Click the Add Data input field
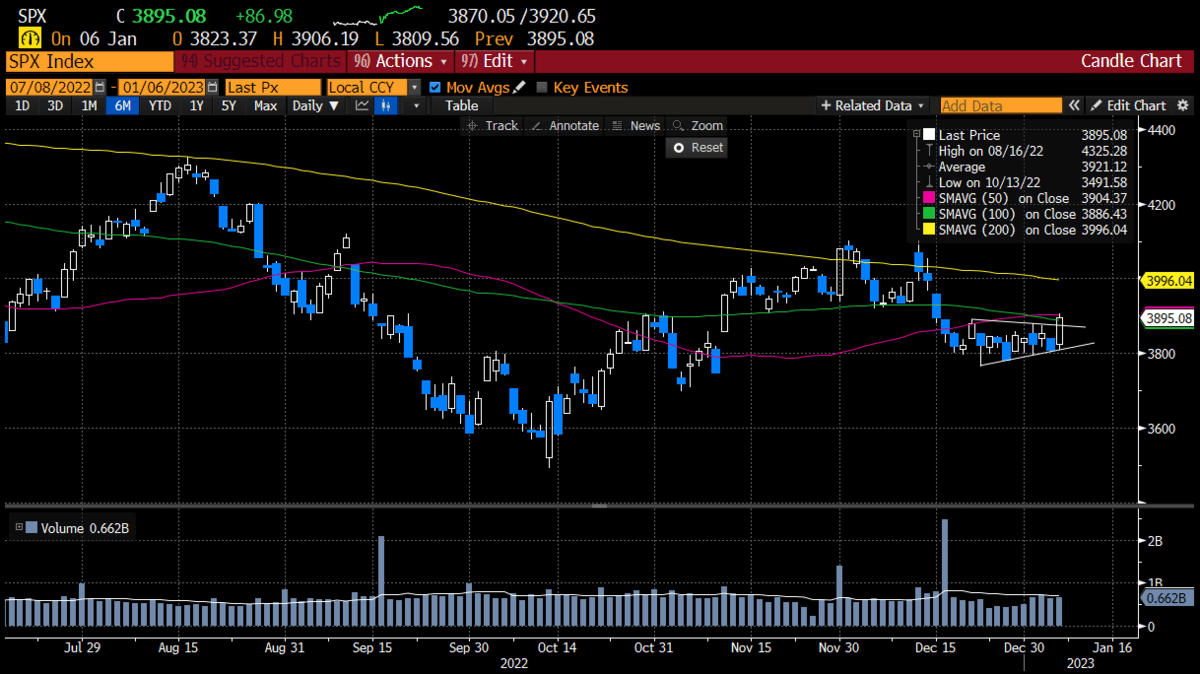This screenshot has width=1200, height=674. pyautogui.click(x=1001, y=105)
